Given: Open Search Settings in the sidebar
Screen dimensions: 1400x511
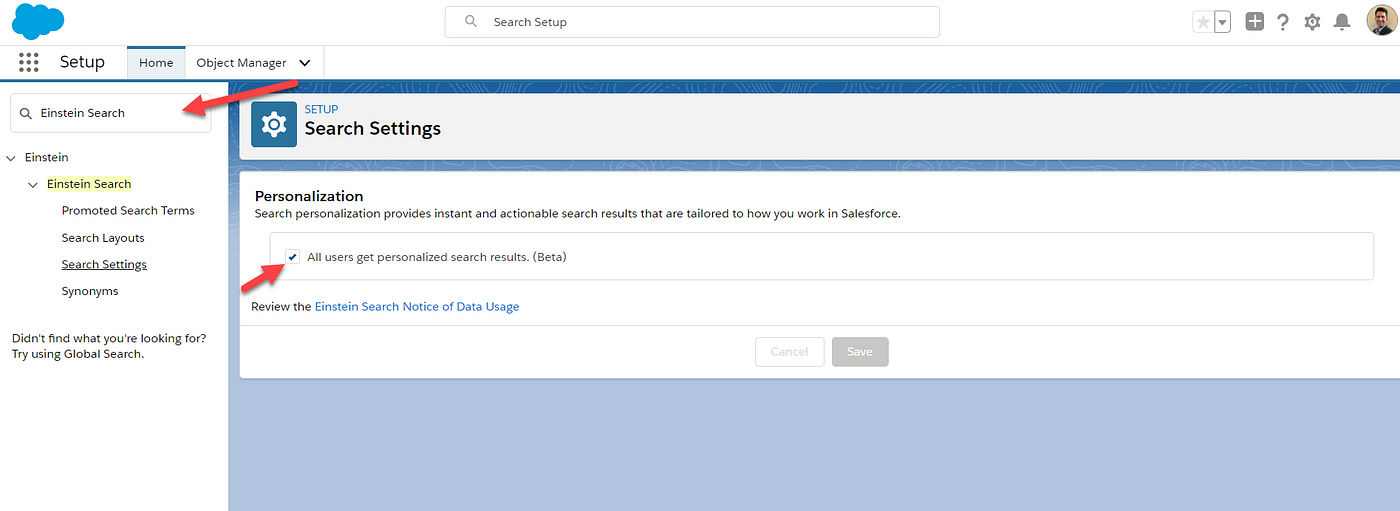Looking at the screenshot, I should (x=104, y=265).
